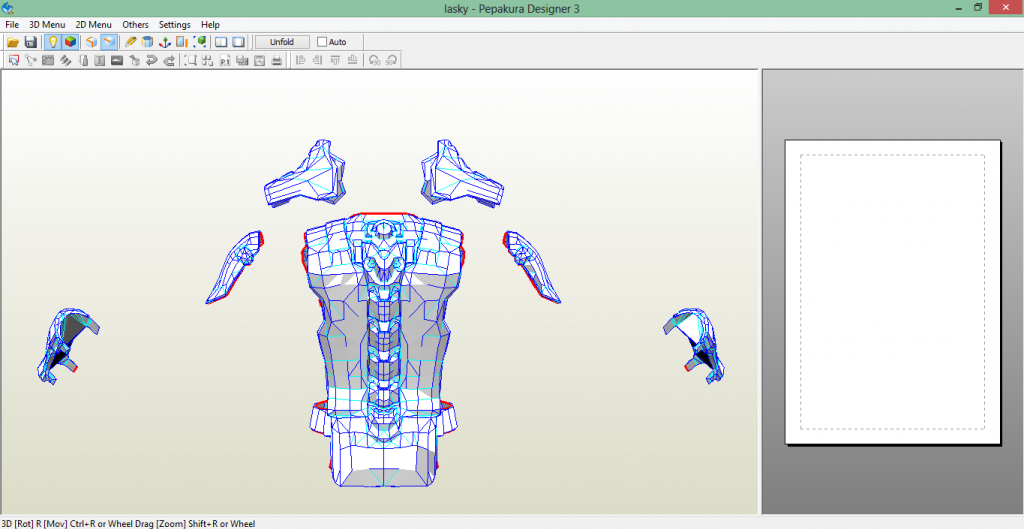Open the 3D Menu
Viewport: 1024px width, 529px height.
point(47,24)
